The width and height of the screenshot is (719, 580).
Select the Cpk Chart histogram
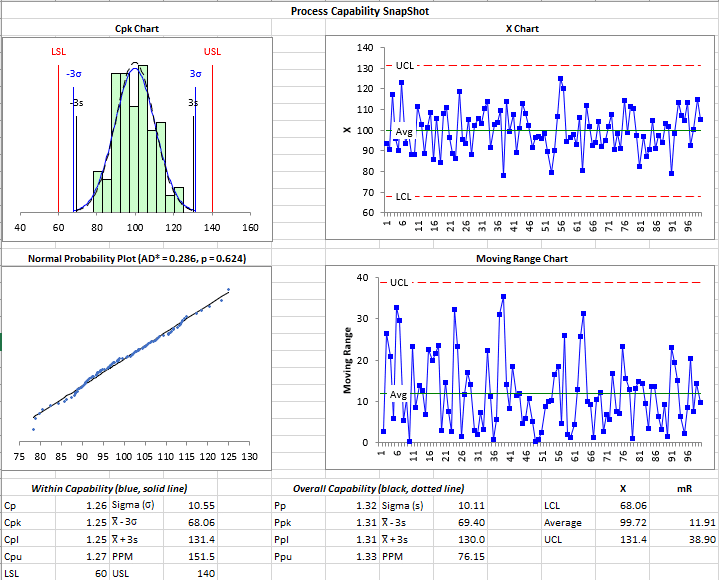[x=137, y=139]
